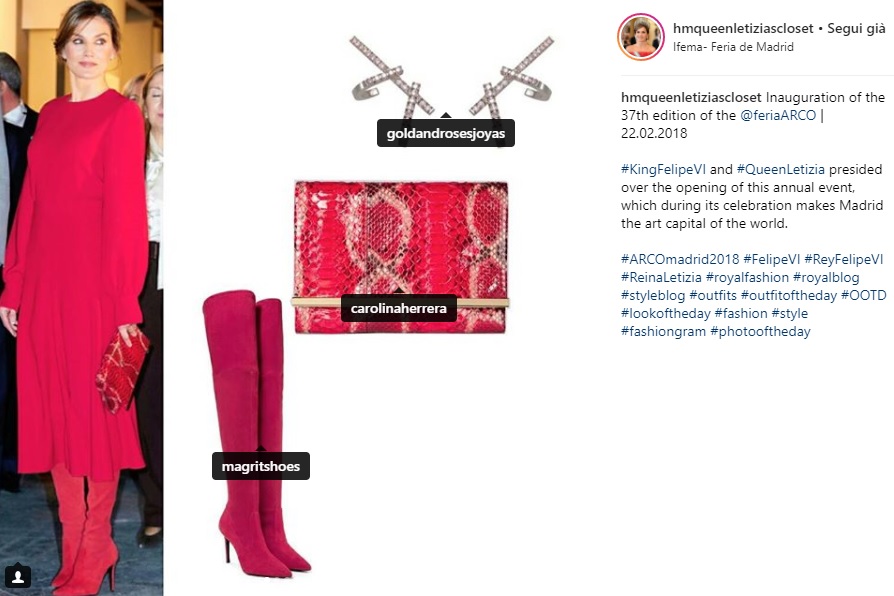
Task: Open the #ReinaLetizia hashtag
Action: [x=661, y=277]
